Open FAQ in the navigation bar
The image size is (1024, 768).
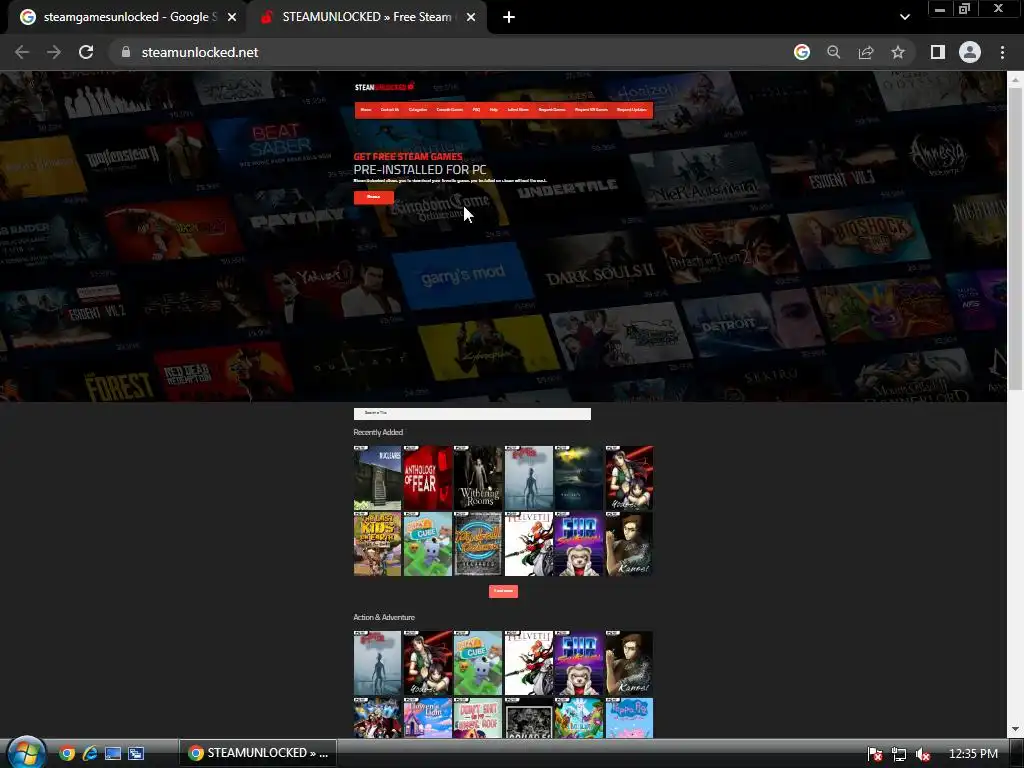click(x=476, y=110)
